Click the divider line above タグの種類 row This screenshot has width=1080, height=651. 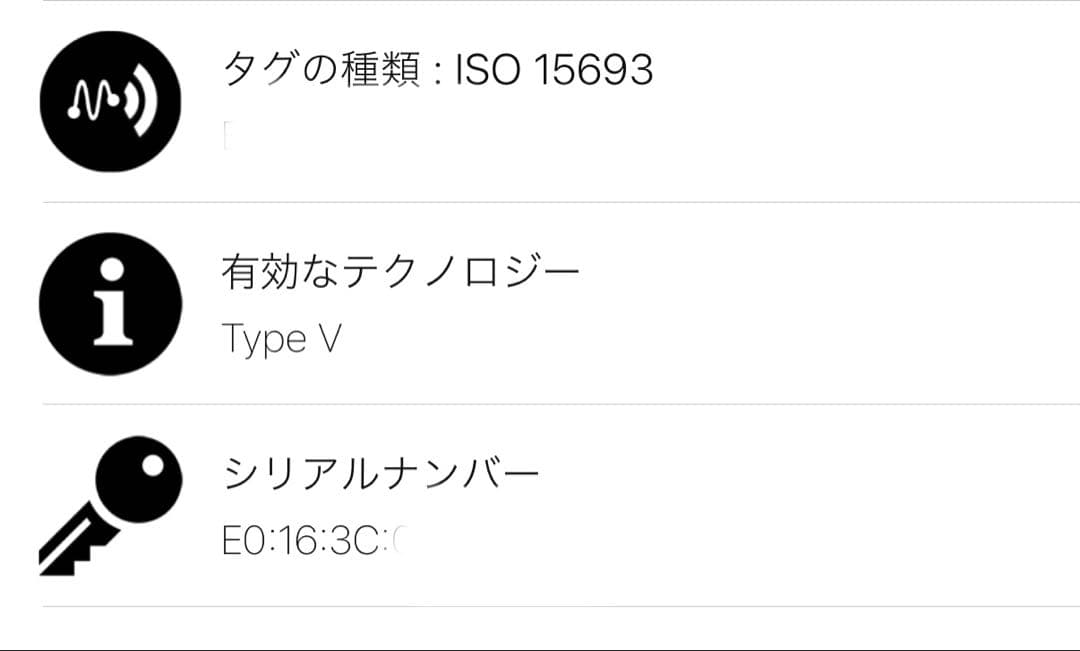pos(560,2)
